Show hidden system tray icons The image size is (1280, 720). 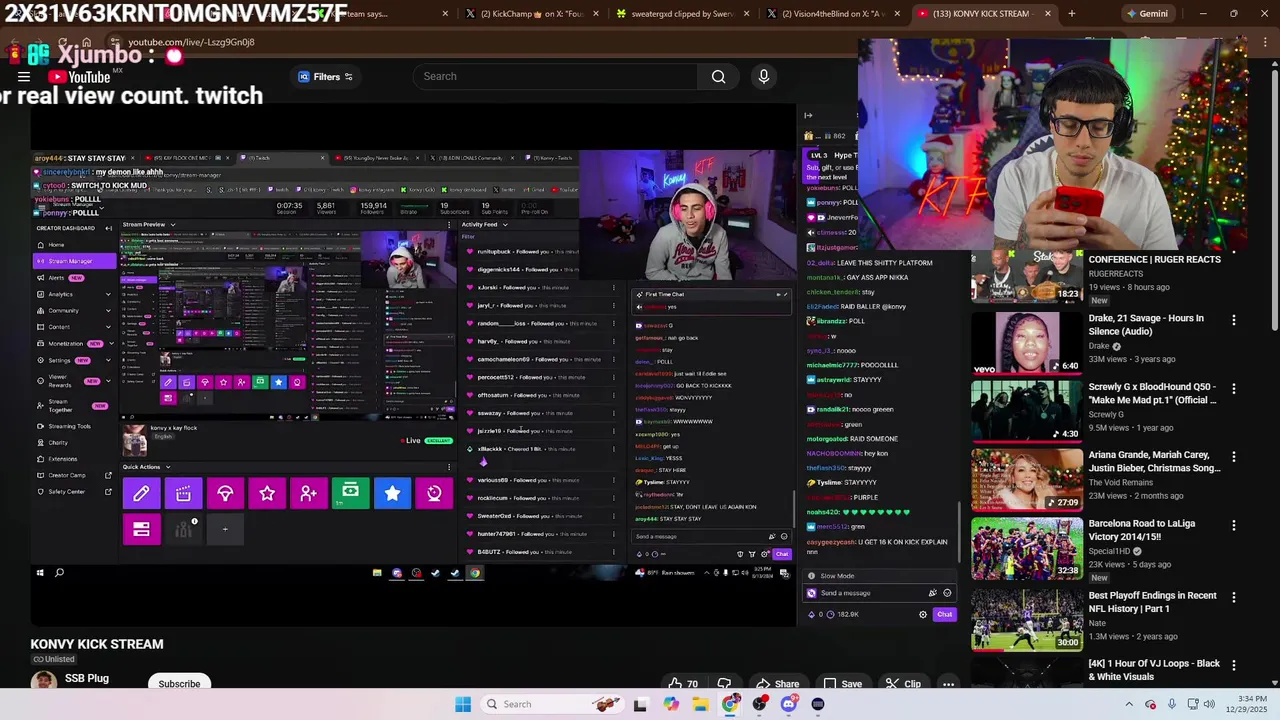(x=1129, y=704)
